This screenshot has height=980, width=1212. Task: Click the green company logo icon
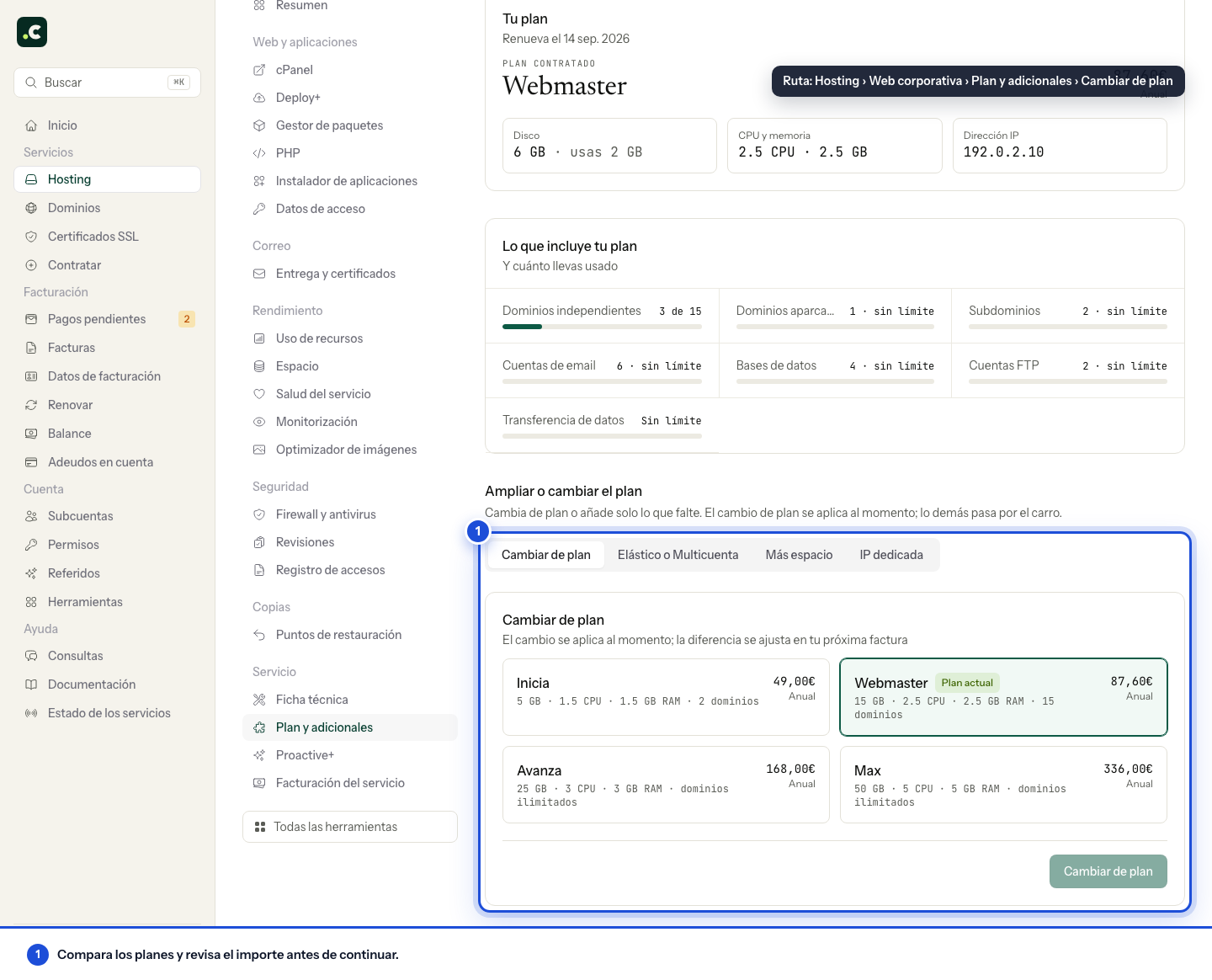pos(32,32)
